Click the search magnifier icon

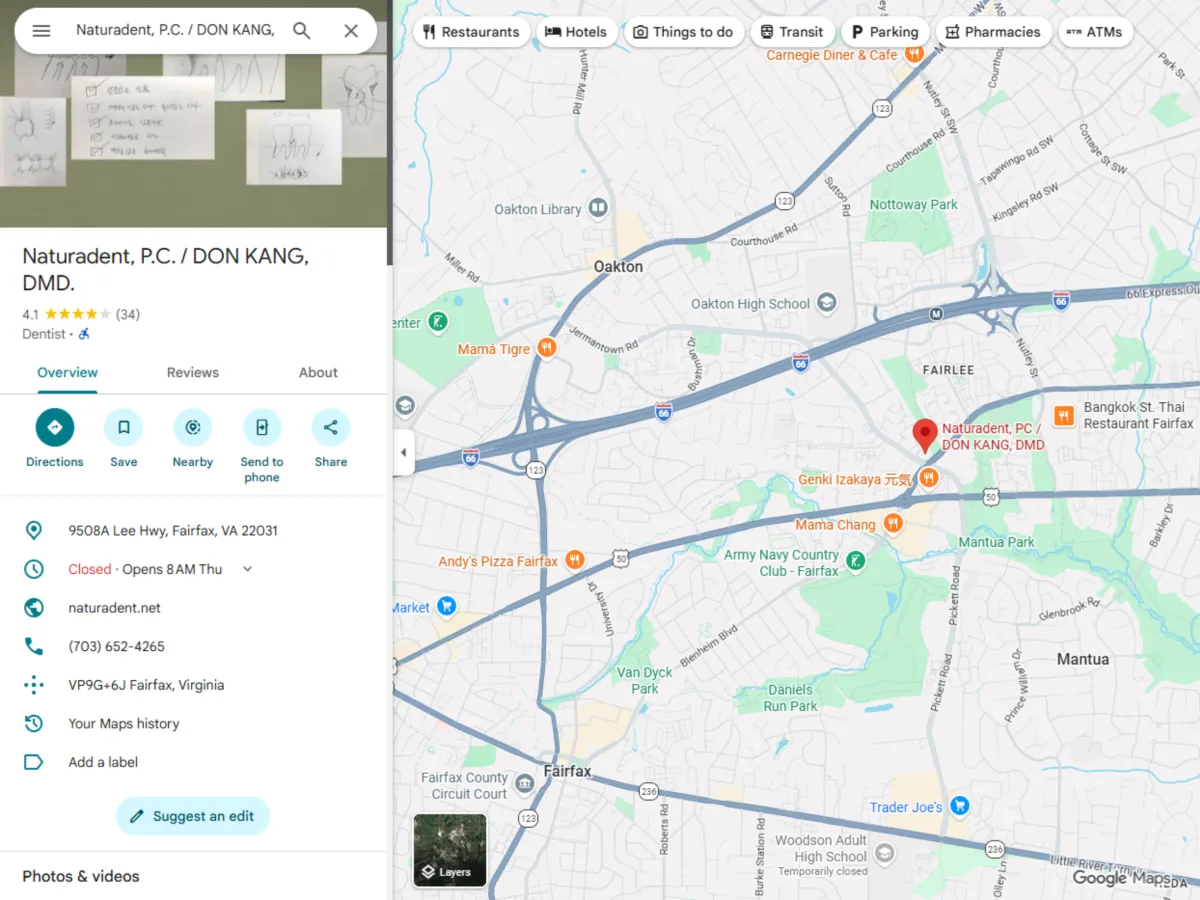click(301, 31)
